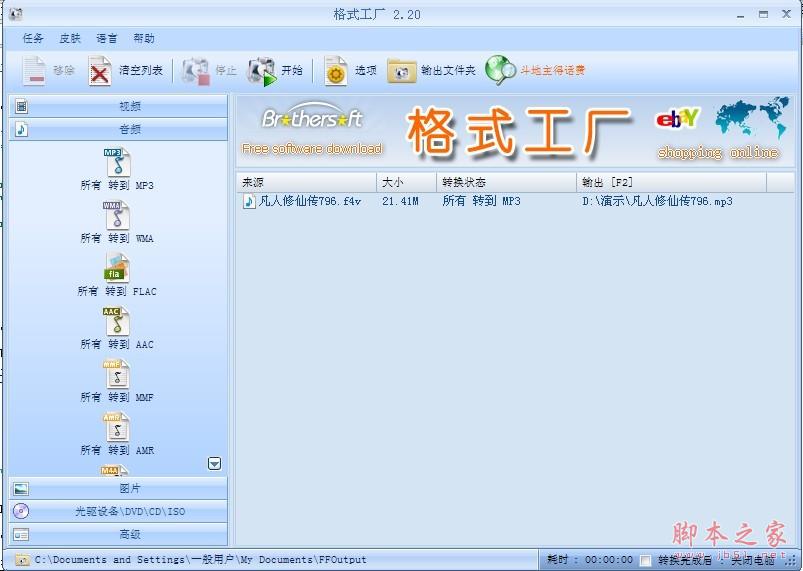Click the 21.41M size cell
This screenshot has height=571, width=803.
pos(400,201)
